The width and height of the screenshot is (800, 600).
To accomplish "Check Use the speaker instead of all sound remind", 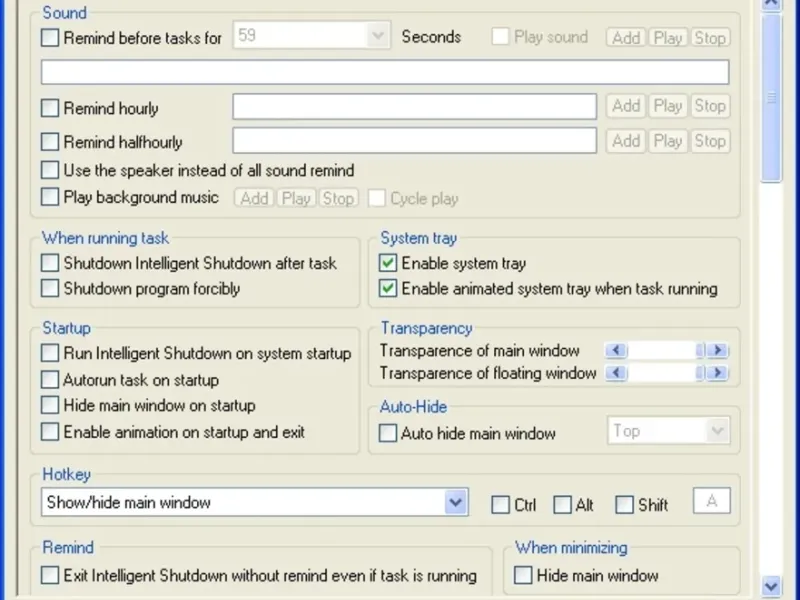I will click(49, 170).
